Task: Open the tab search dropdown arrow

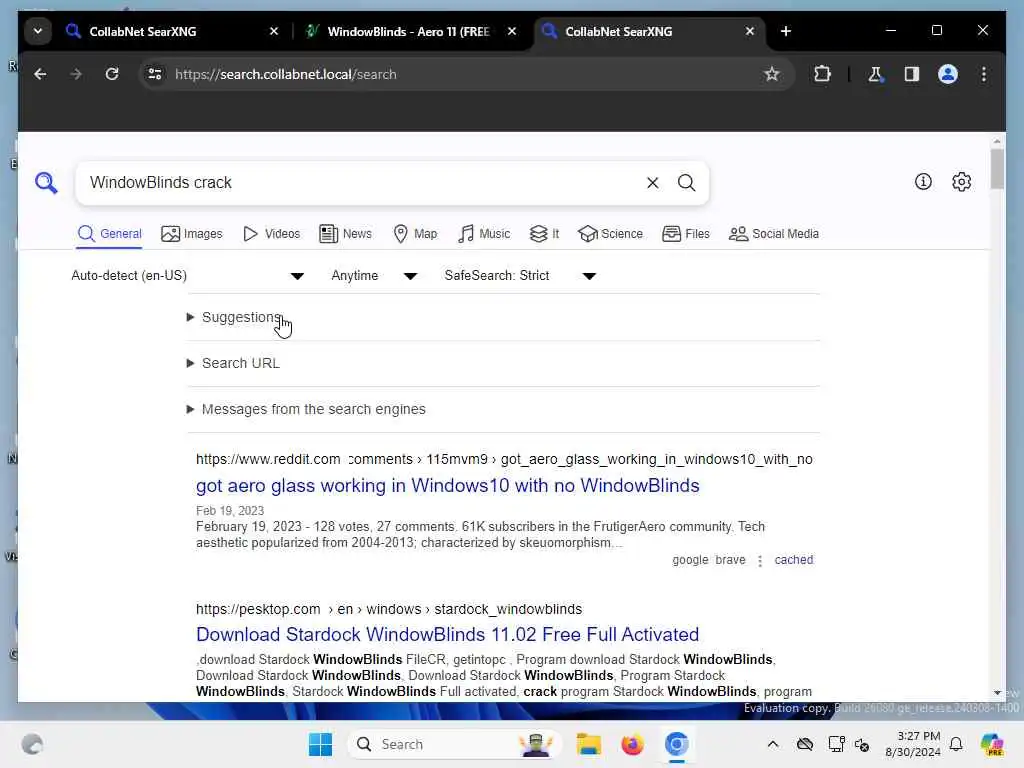Action: (x=38, y=31)
